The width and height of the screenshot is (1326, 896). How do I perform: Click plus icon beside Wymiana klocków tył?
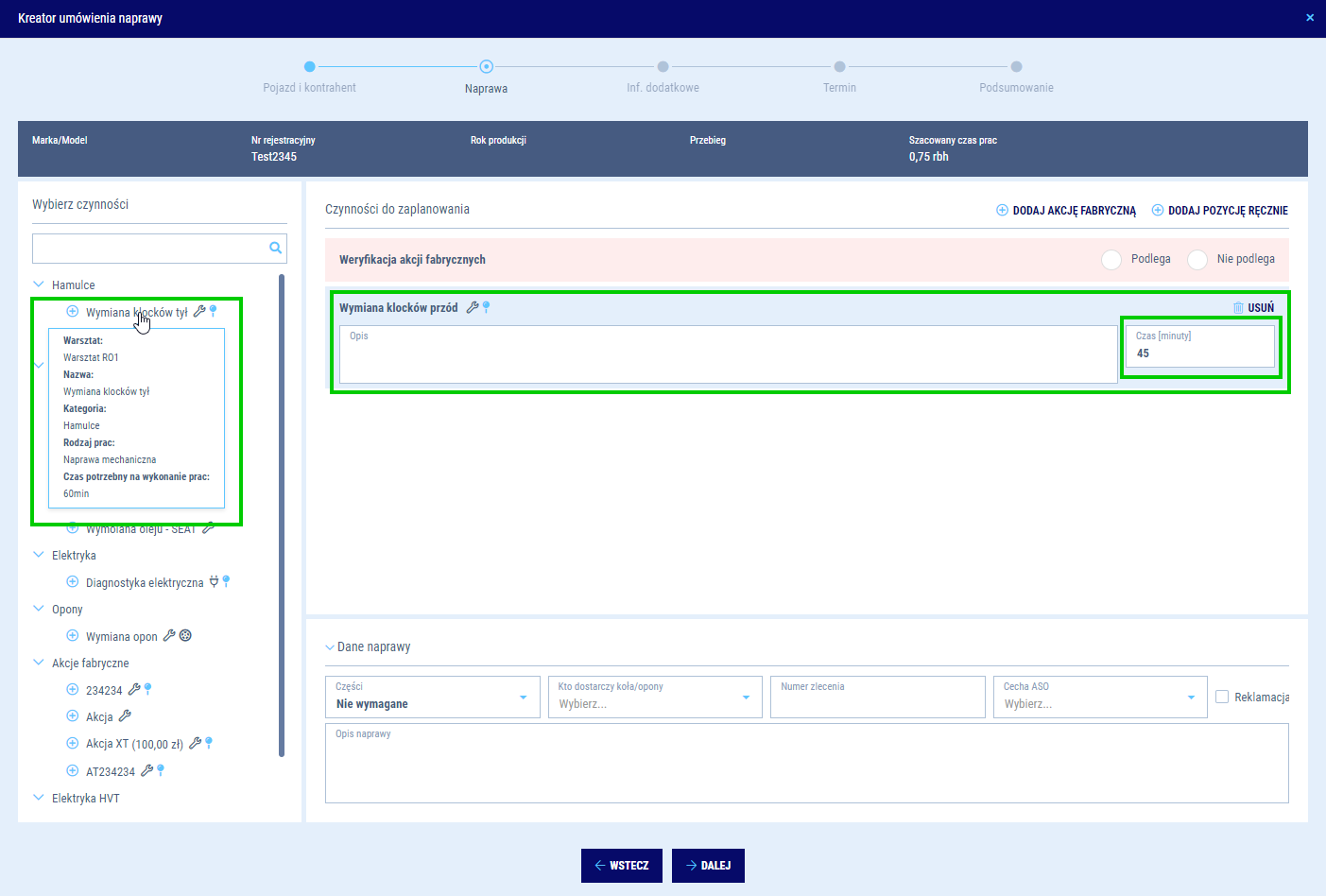coord(72,312)
